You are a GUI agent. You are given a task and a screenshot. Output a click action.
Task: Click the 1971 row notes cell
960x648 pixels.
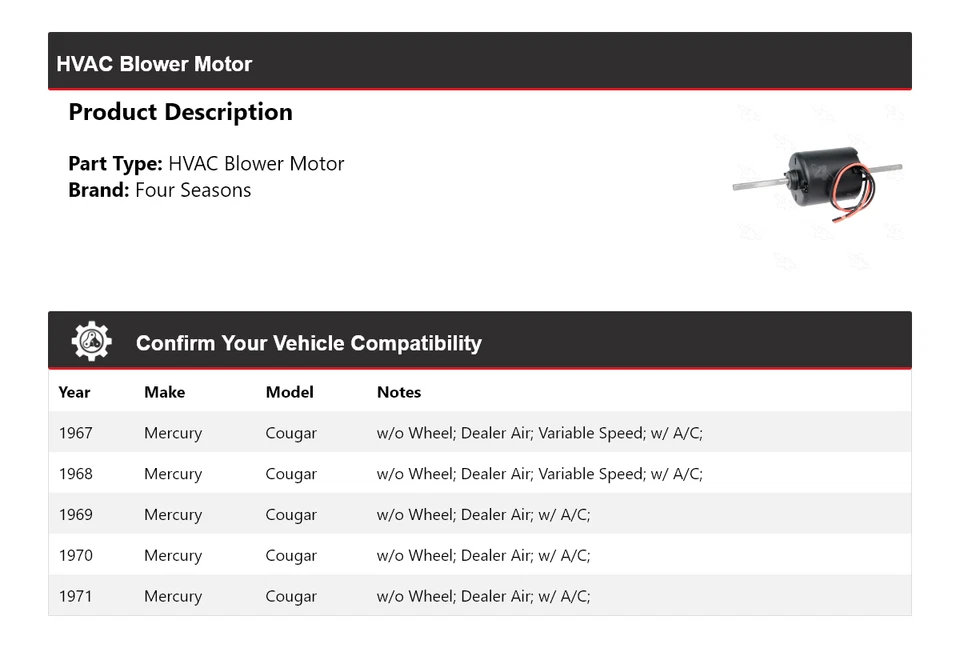483,597
